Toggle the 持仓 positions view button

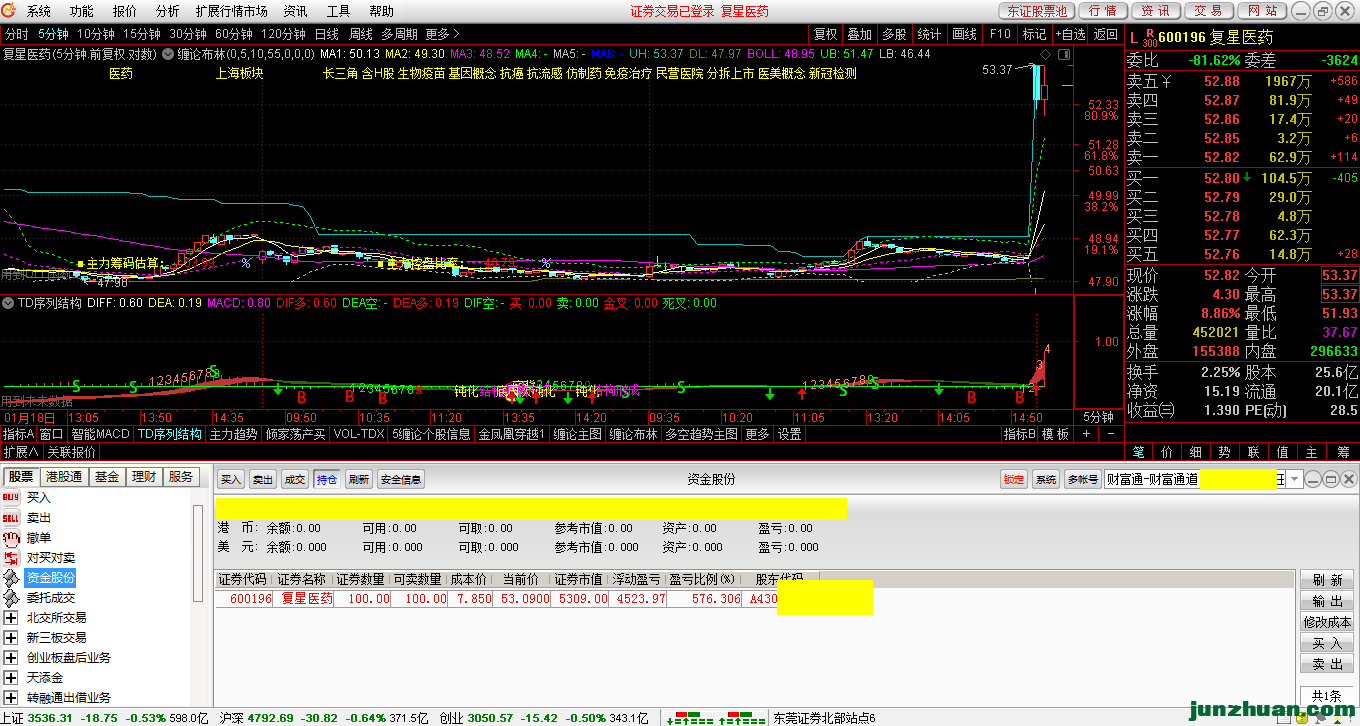tap(327, 479)
